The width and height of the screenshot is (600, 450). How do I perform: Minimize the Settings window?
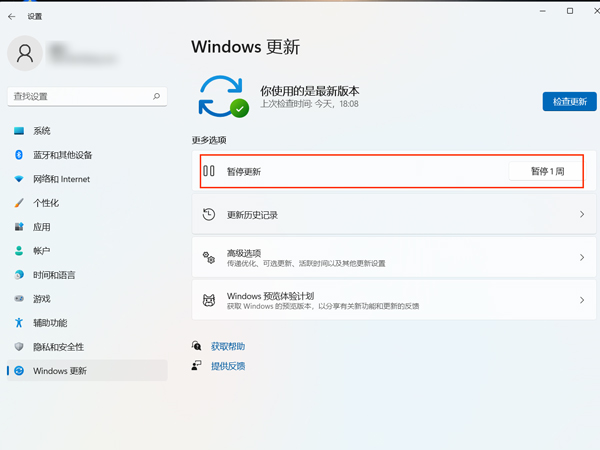tap(543, 11)
